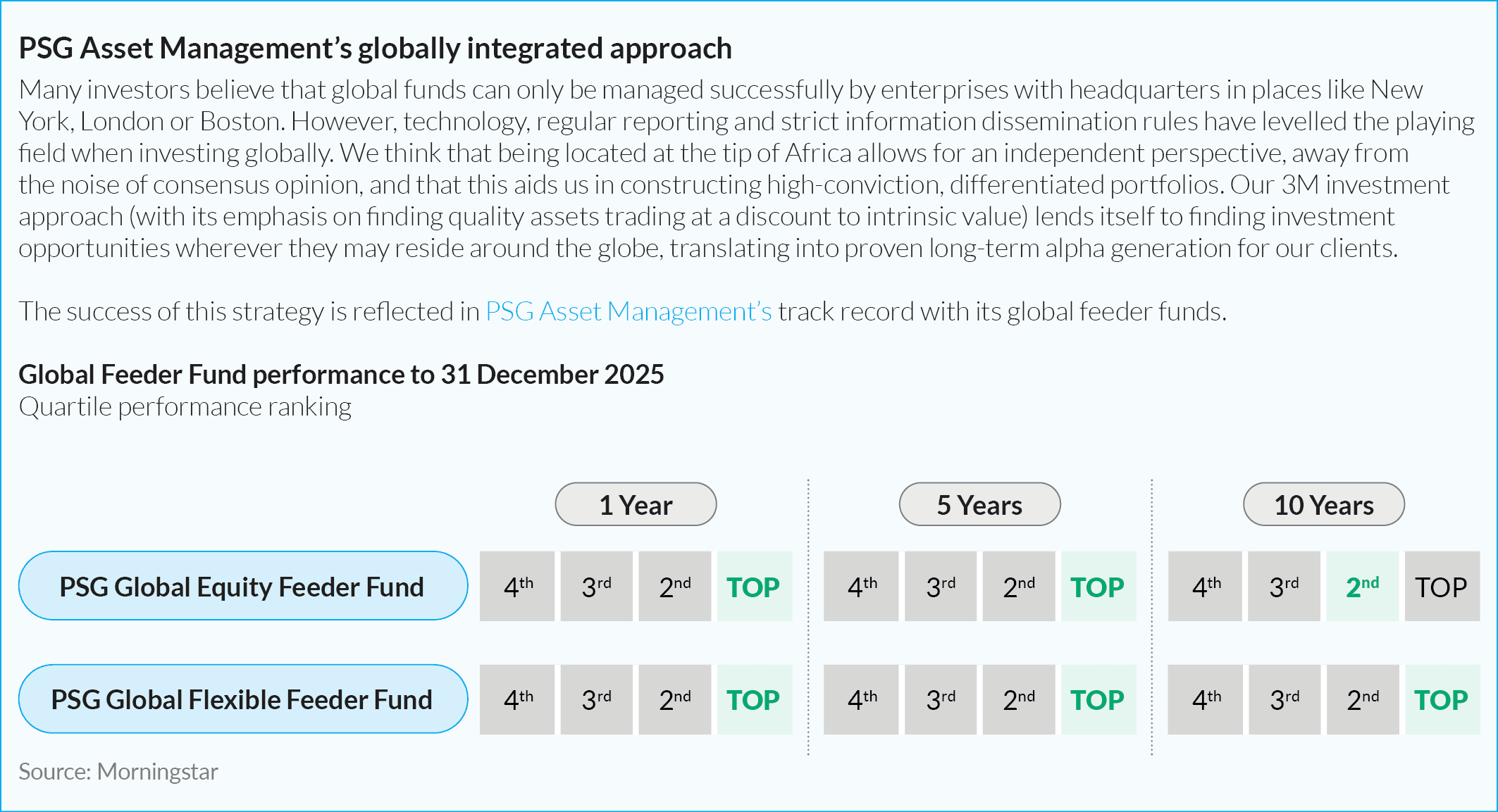Click Equity fund 1 Year TOP quartile cell
Viewport: 1498px width, 812px height.
[755, 587]
